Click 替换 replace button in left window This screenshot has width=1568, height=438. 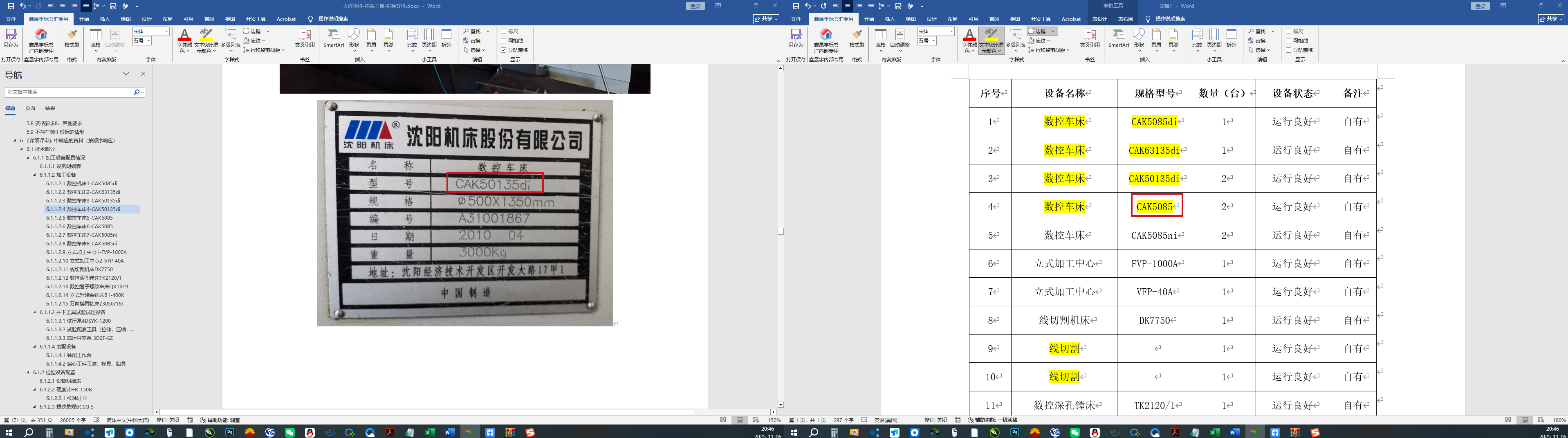point(472,41)
